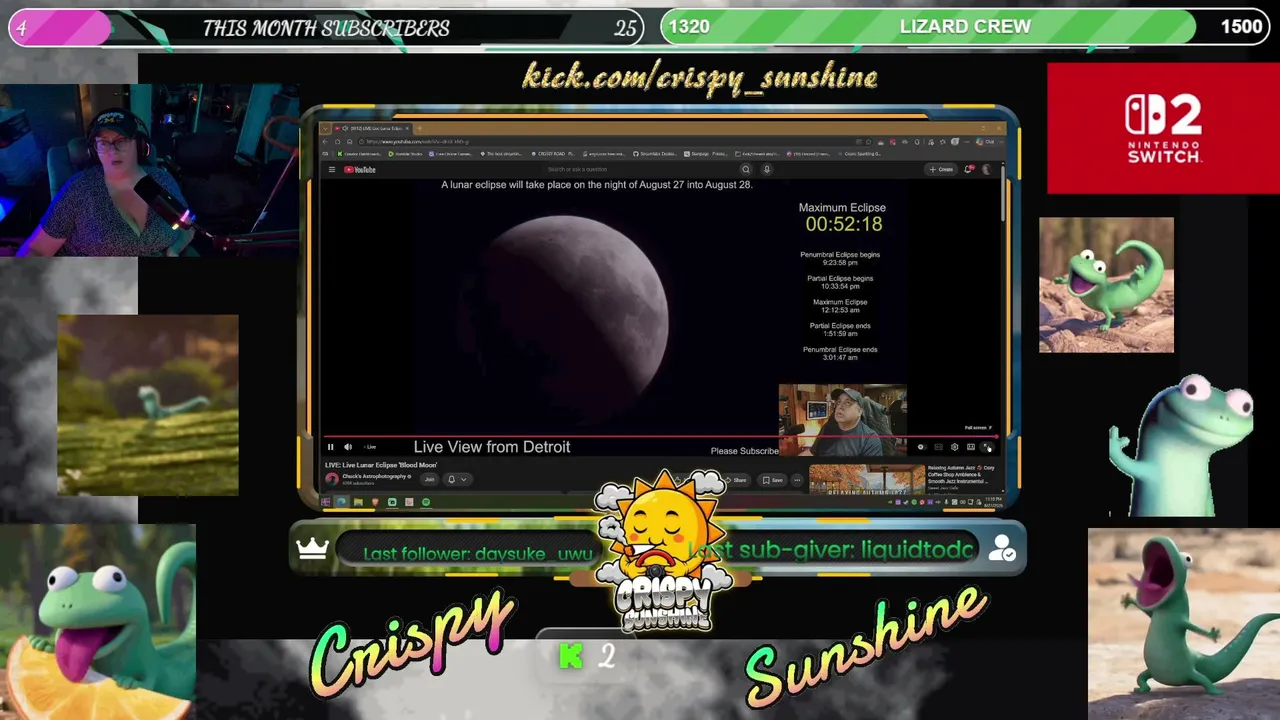This screenshot has height=720, width=1280.
Task: Pause the YouTube live stream
Action: coord(331,447)
